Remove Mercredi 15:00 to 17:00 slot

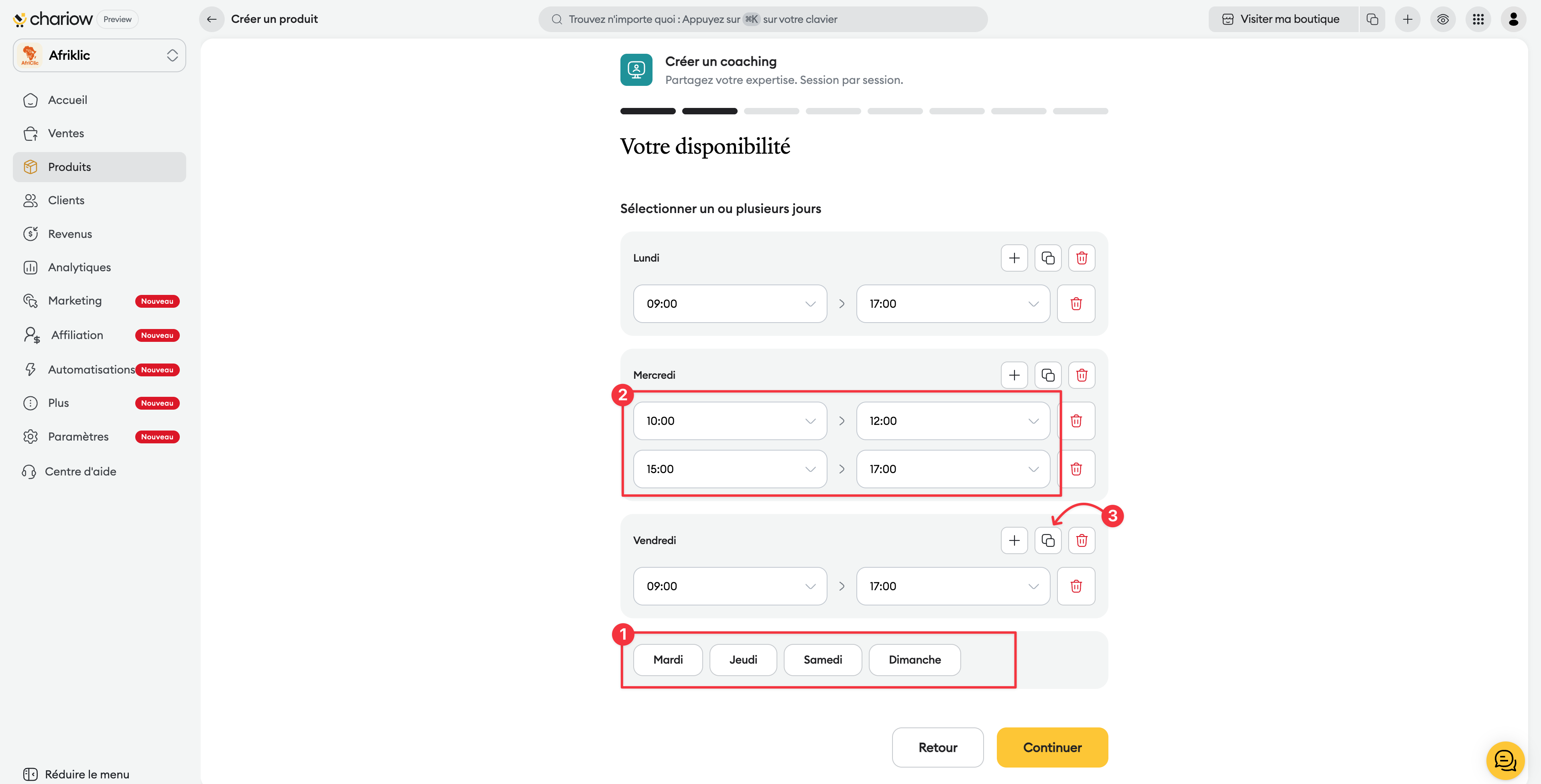1075,469
